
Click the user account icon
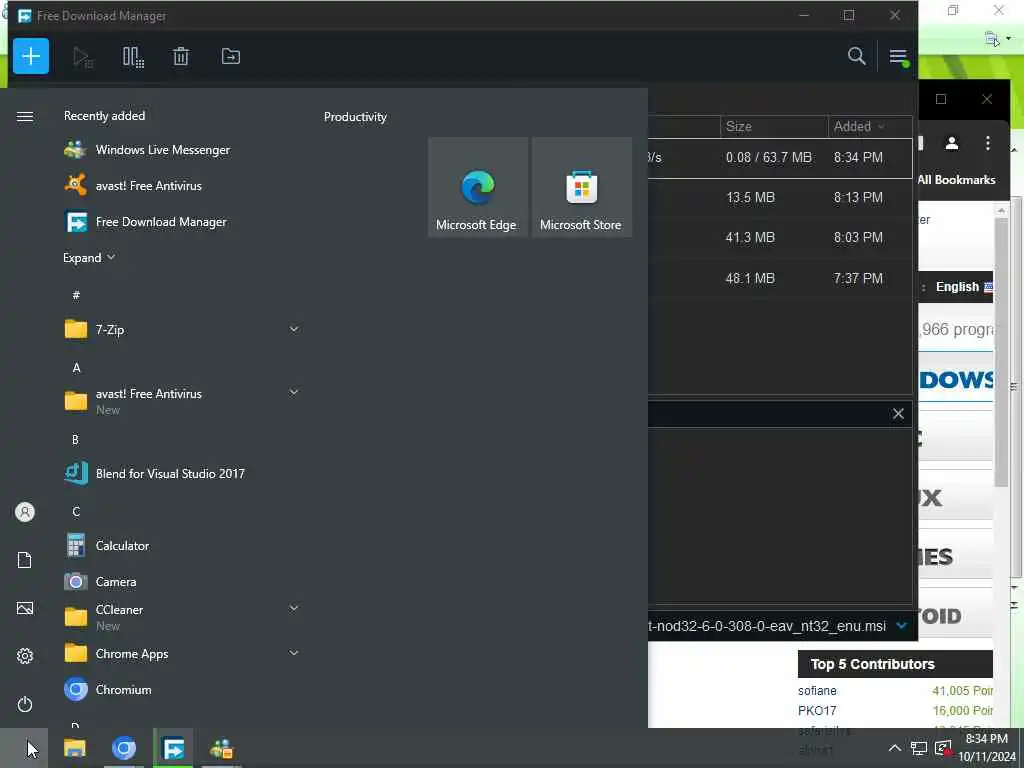[25, 512]
